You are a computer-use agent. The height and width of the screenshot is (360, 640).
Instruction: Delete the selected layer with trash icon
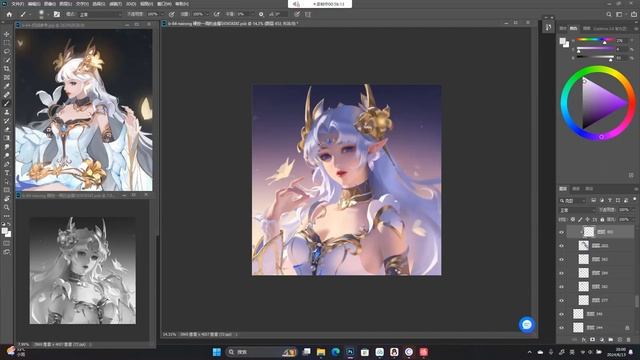(629, 340)
